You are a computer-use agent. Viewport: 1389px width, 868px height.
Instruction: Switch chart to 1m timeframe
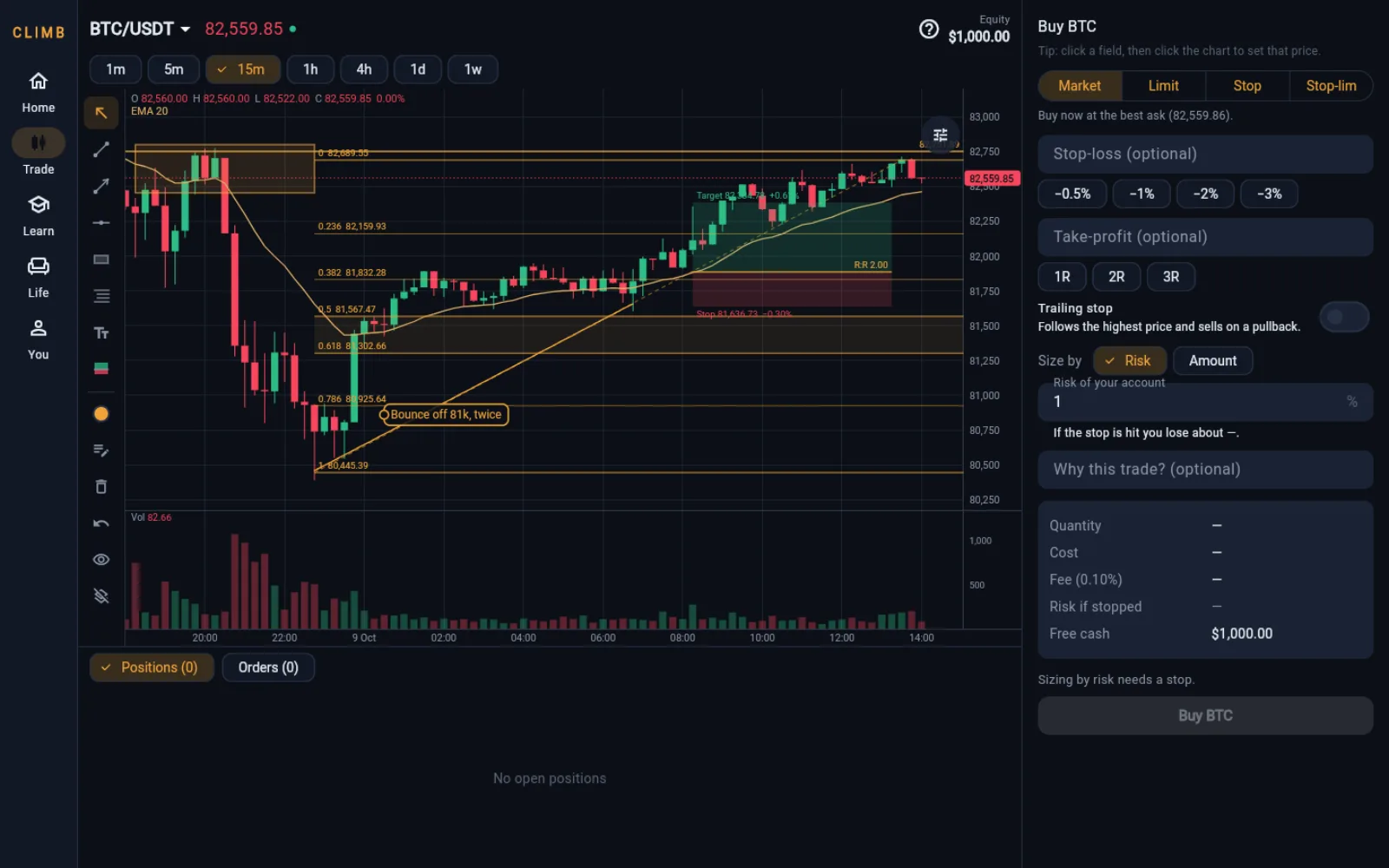tap(115, 69)
